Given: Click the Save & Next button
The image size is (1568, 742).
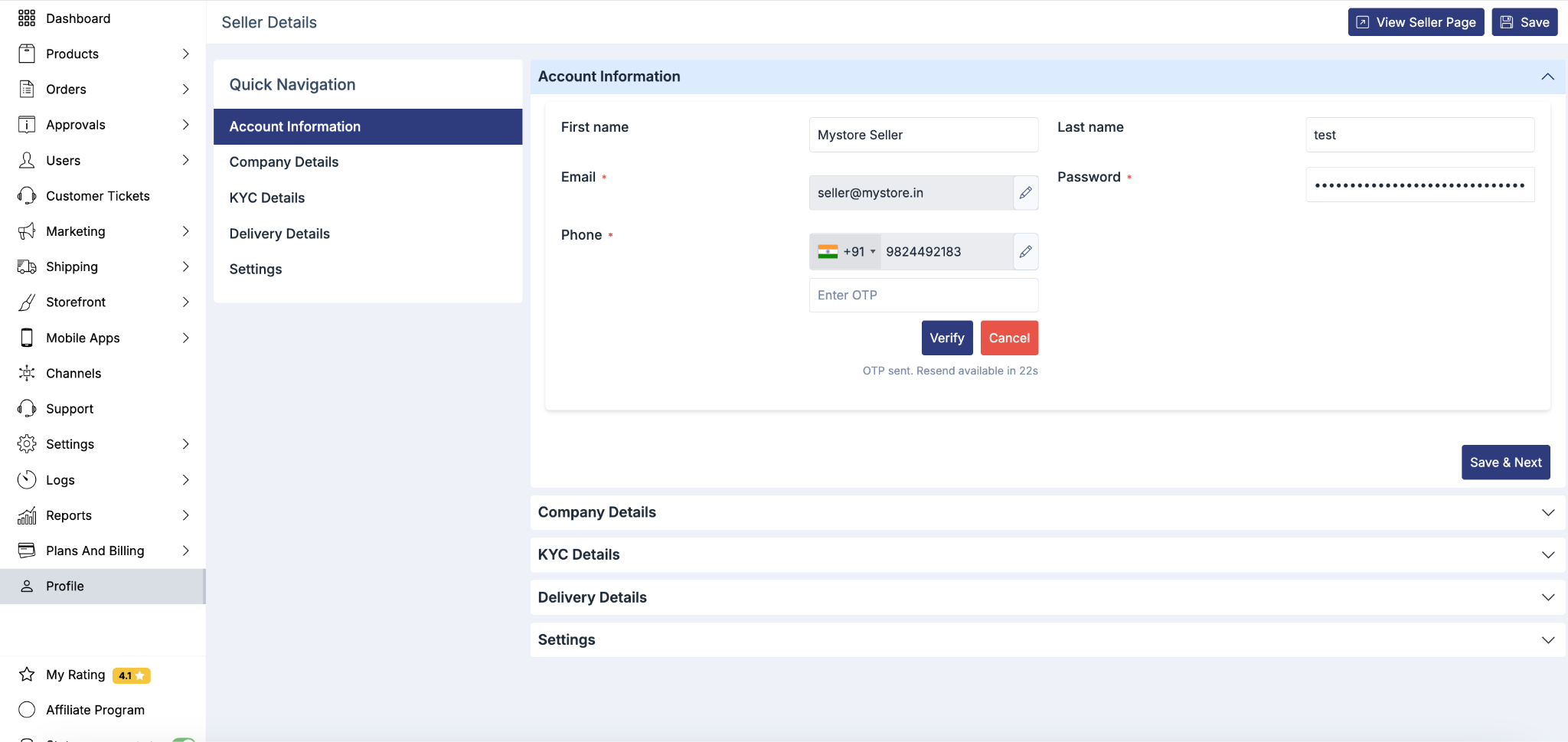Looking at the screenshot, I should point(1505,463).
